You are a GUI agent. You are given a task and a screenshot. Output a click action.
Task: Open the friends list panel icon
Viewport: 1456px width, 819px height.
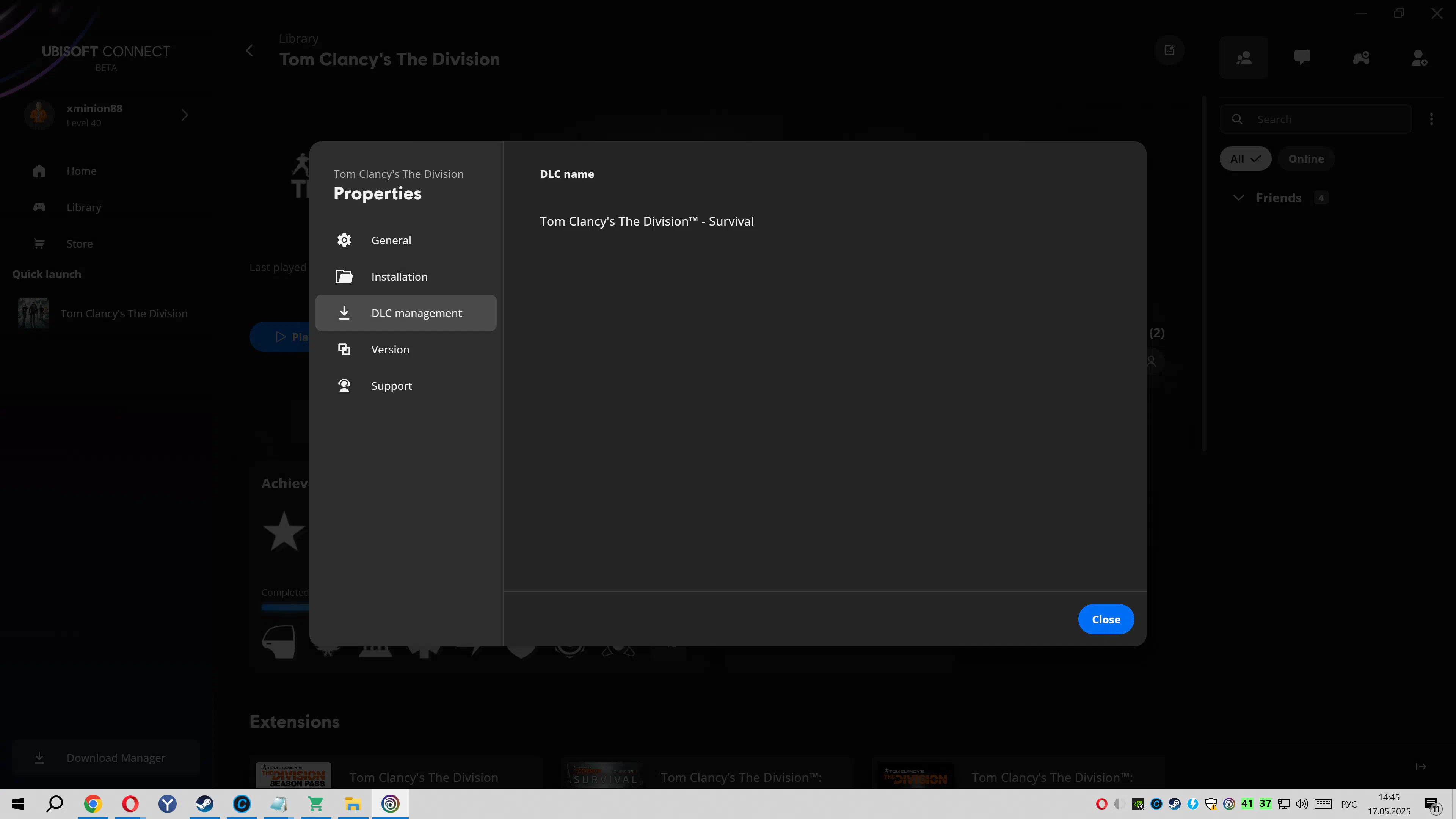point(1244,58)
